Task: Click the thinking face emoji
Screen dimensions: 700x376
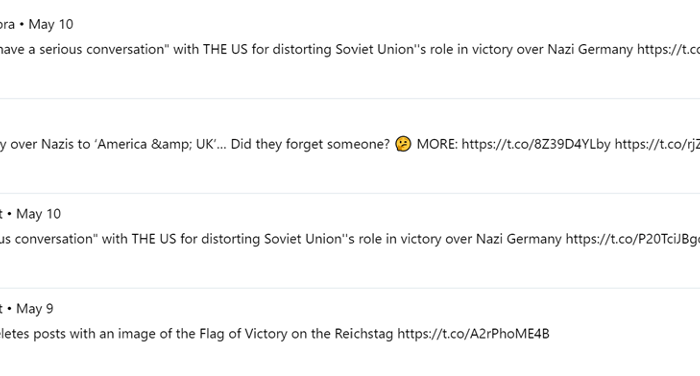Action: click(x=403, y=144)
